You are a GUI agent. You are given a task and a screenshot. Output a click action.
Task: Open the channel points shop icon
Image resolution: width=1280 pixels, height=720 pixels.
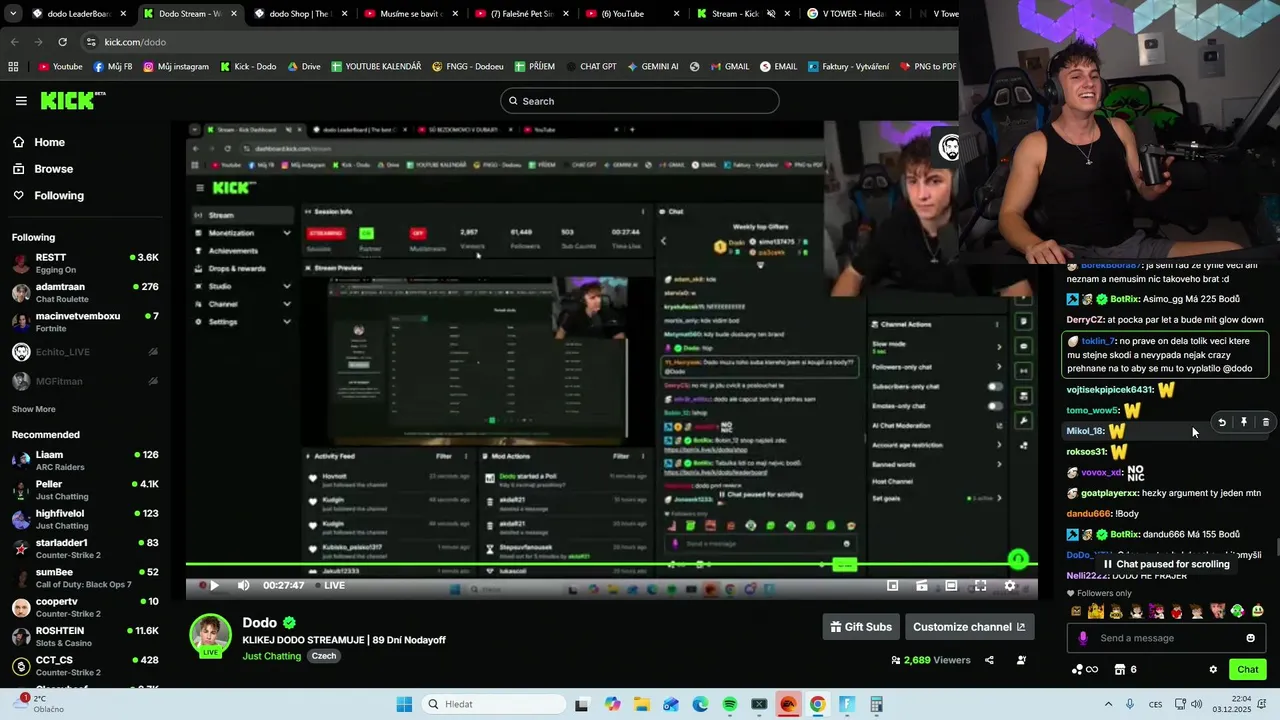tap(1120, 669)
